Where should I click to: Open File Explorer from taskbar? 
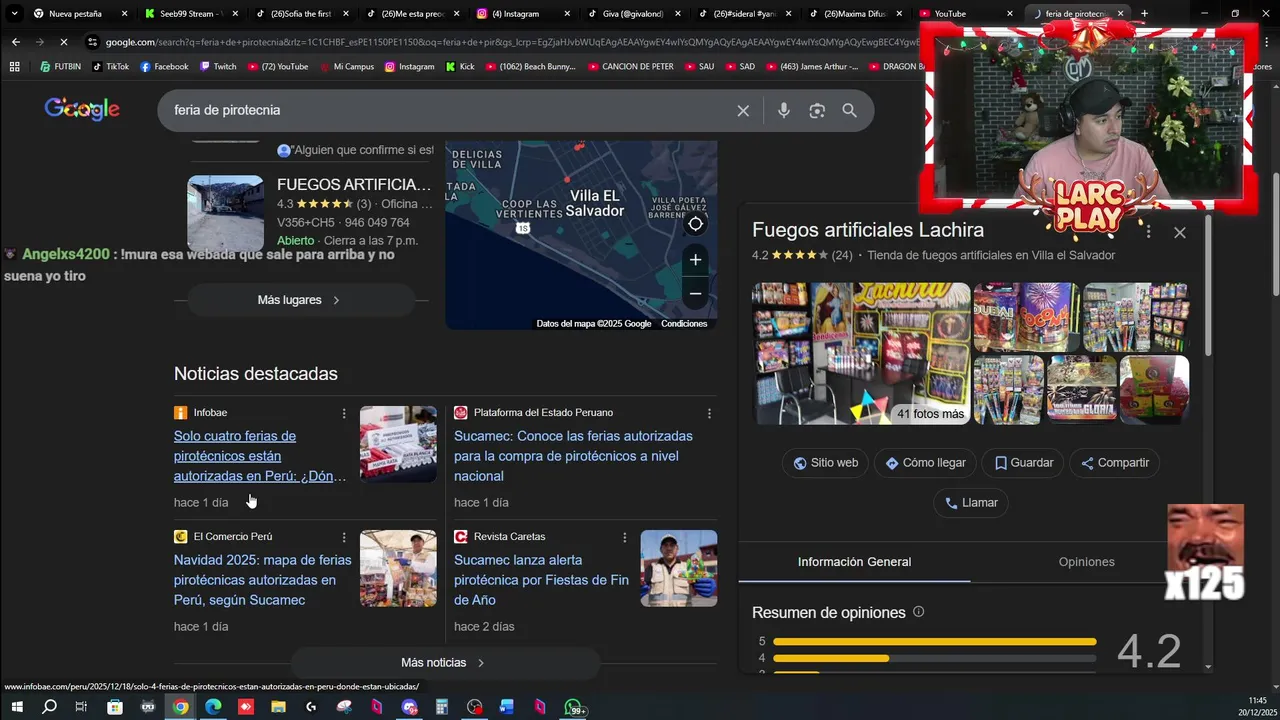click(278, 707)
